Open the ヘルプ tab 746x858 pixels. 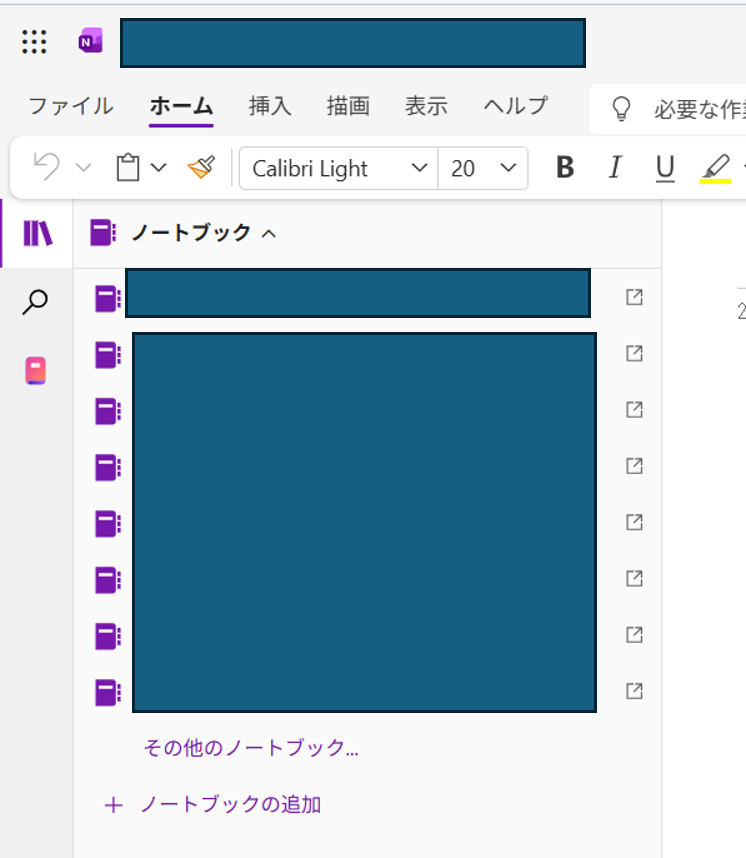[x=516, y=106]
